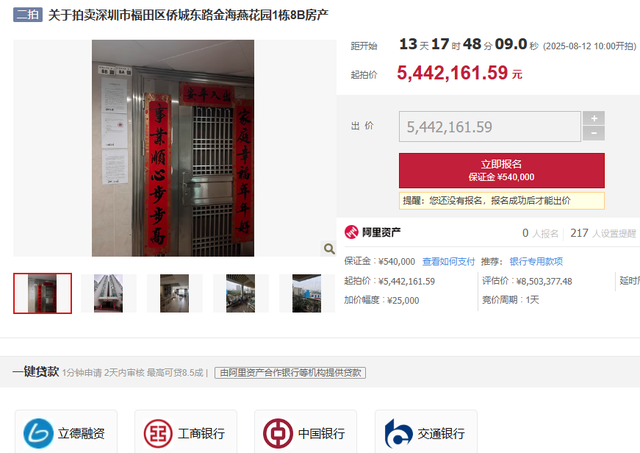Click the bid price input field

point(489,127)
